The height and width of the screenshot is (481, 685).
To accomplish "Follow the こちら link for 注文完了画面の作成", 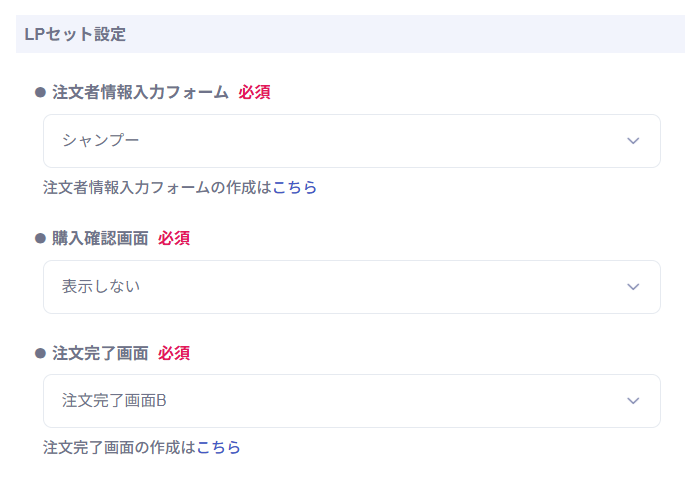I will click(x=218, y=447).
